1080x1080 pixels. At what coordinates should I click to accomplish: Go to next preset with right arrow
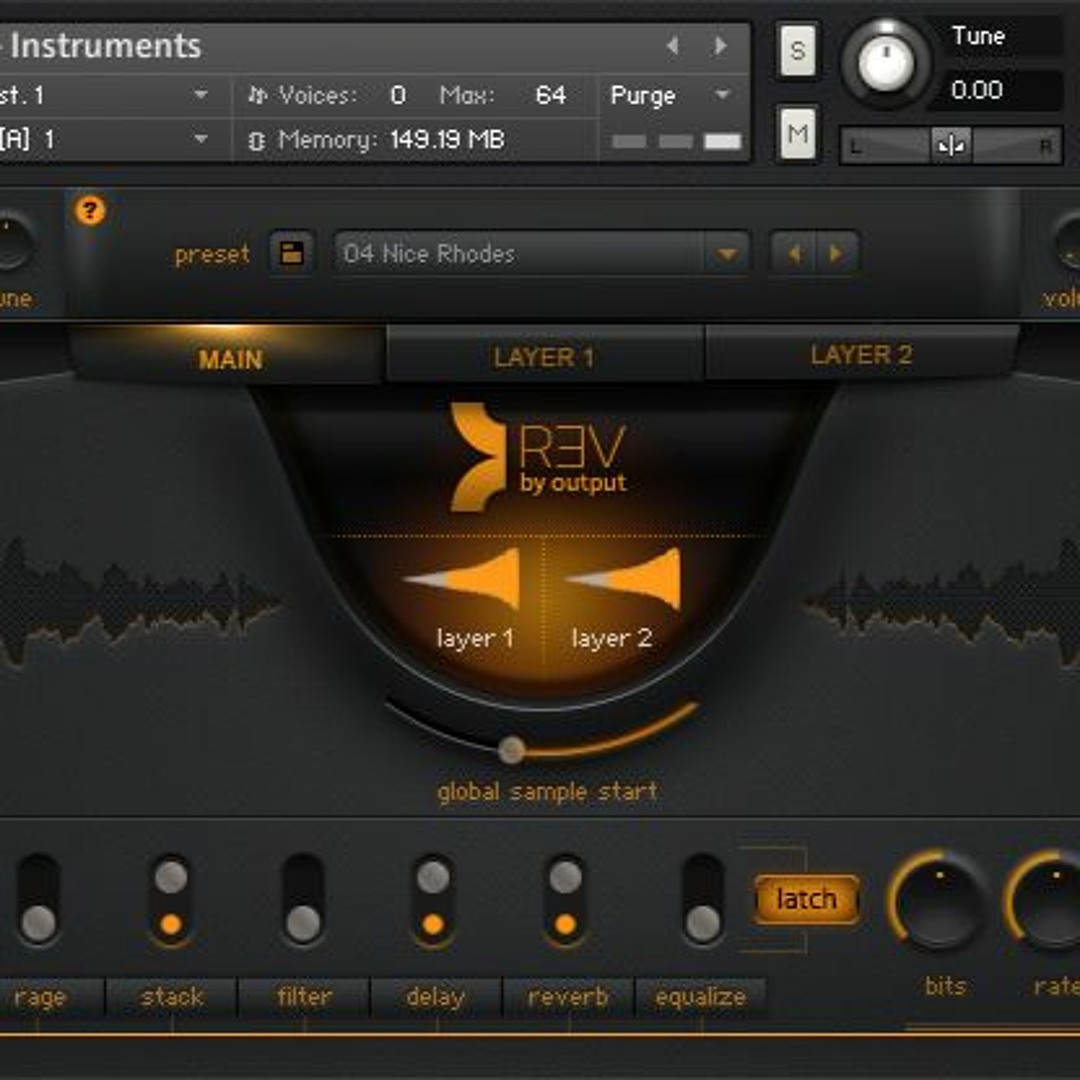(x=836, y=254)
